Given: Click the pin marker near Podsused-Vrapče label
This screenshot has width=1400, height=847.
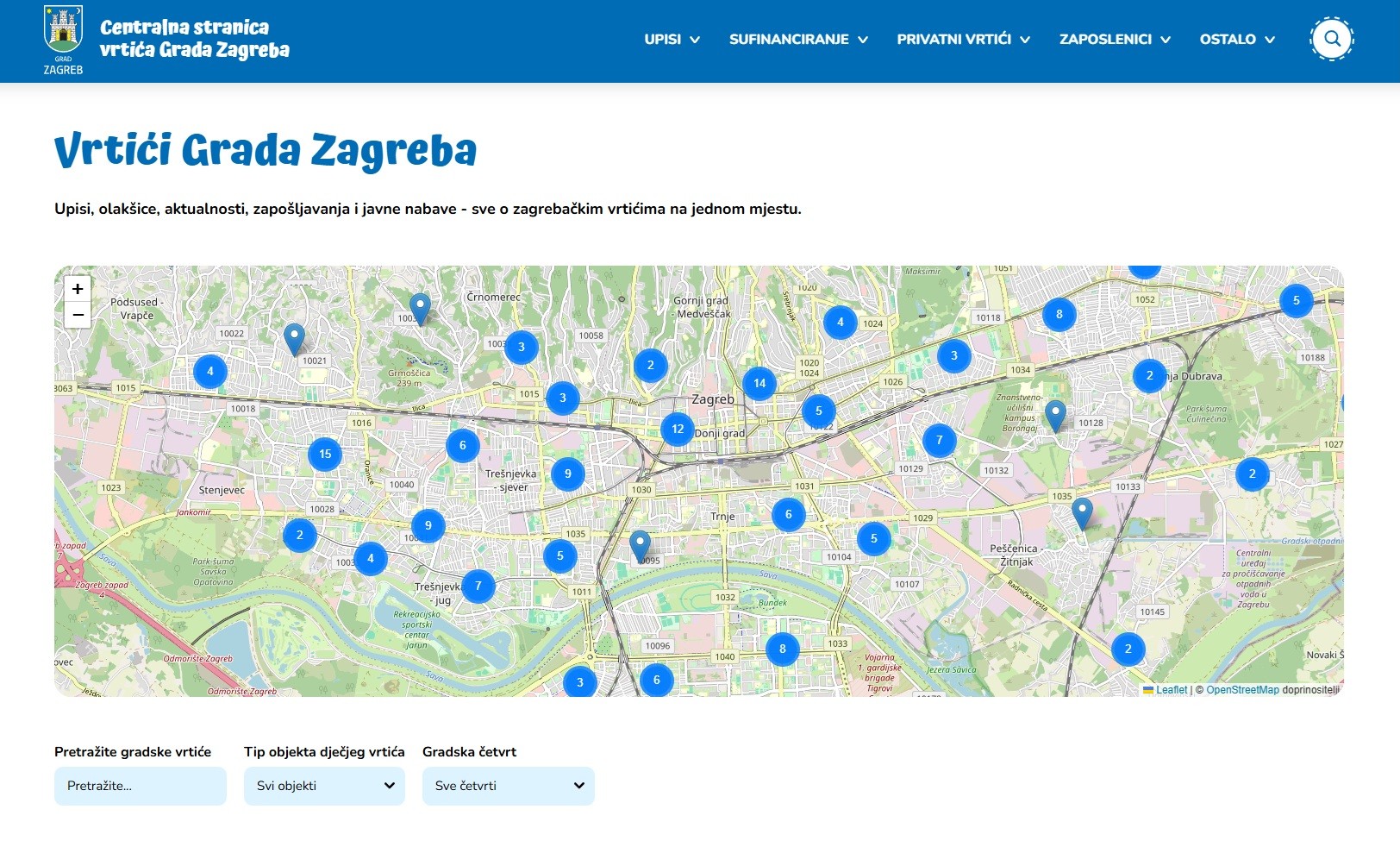Looking at the screenshot, I should (294, 337).
